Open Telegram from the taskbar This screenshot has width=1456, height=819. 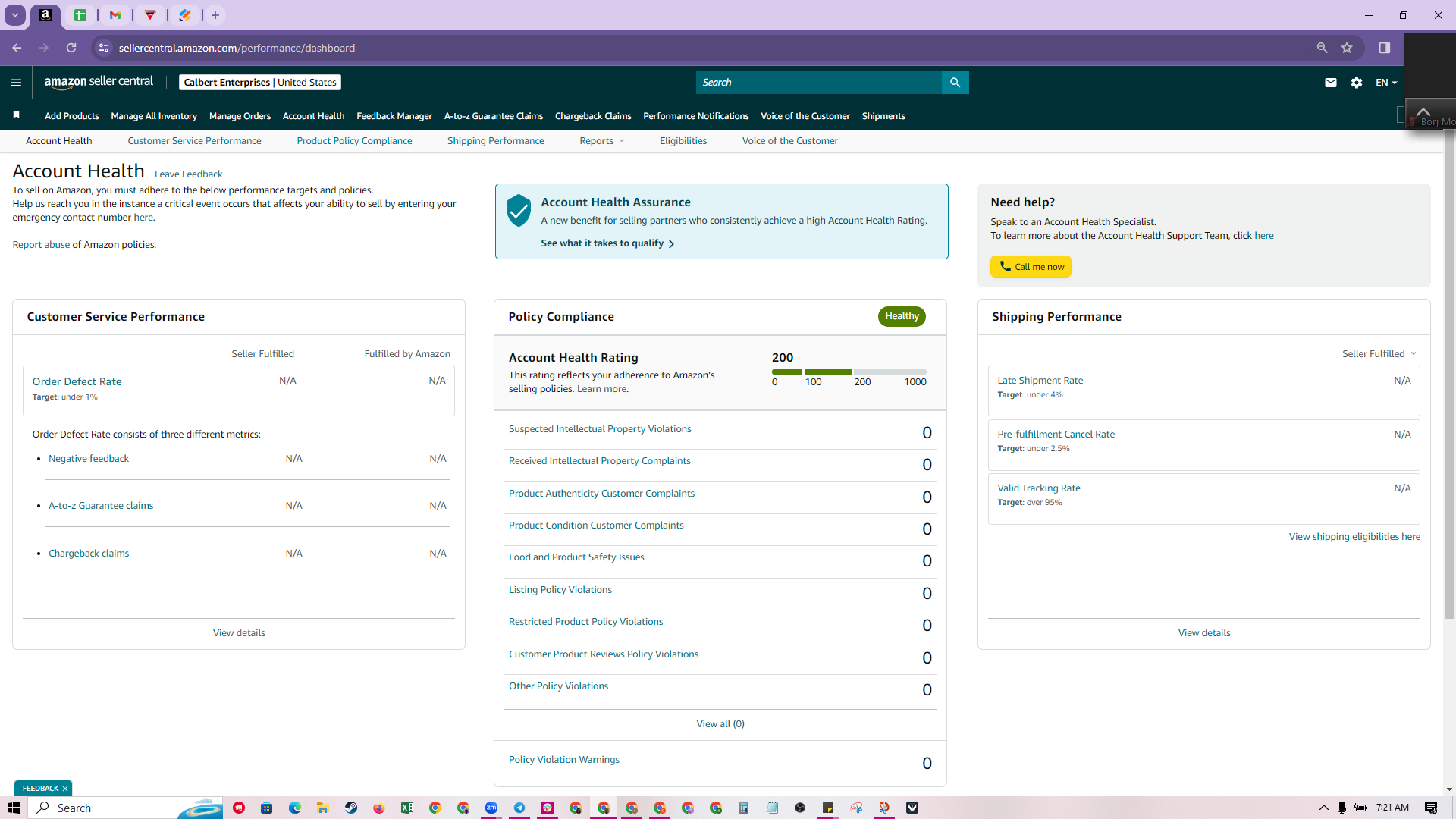[519, 808]
